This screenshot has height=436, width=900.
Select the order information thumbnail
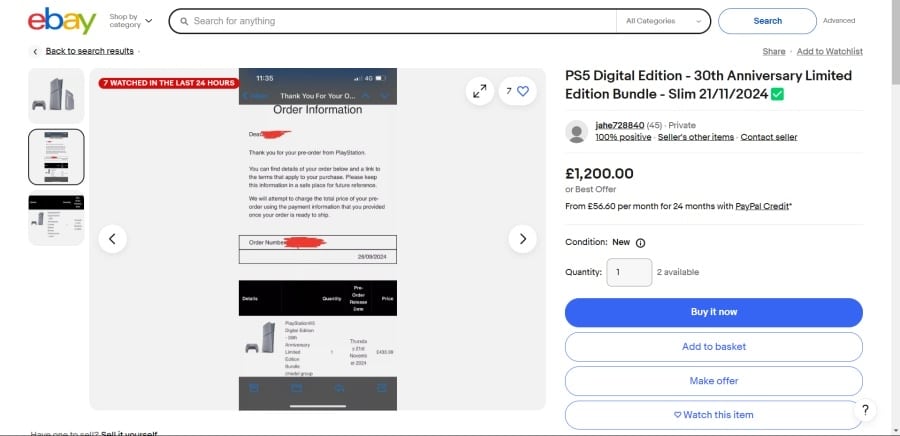56,157
